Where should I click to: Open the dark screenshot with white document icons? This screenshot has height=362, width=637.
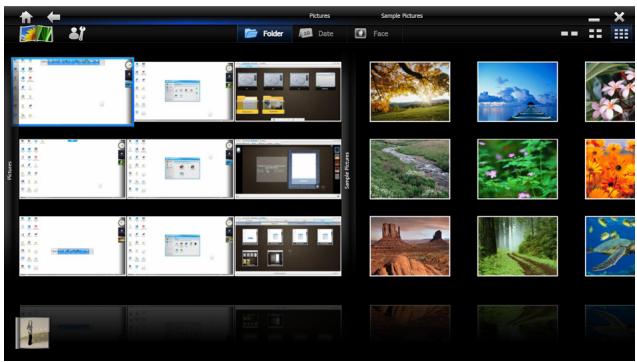click(288, 246)
